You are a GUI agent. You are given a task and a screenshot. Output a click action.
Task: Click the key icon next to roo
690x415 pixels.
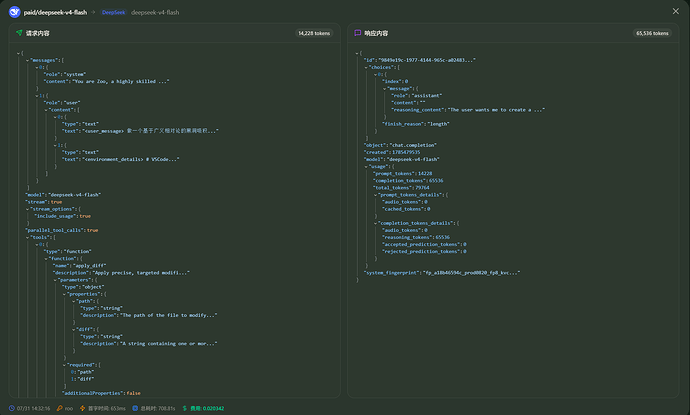point(59,408)
